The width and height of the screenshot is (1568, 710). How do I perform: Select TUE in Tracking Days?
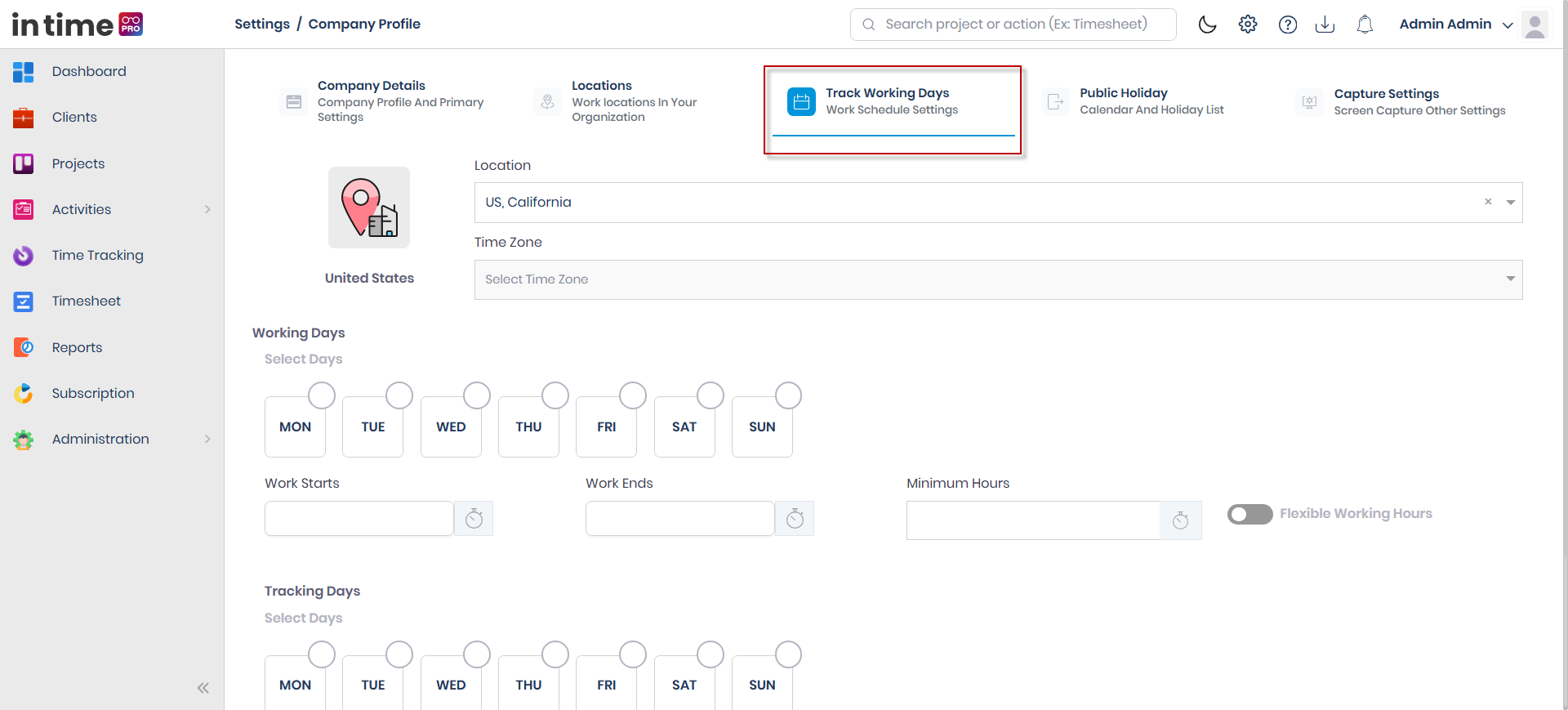point(373,685)
